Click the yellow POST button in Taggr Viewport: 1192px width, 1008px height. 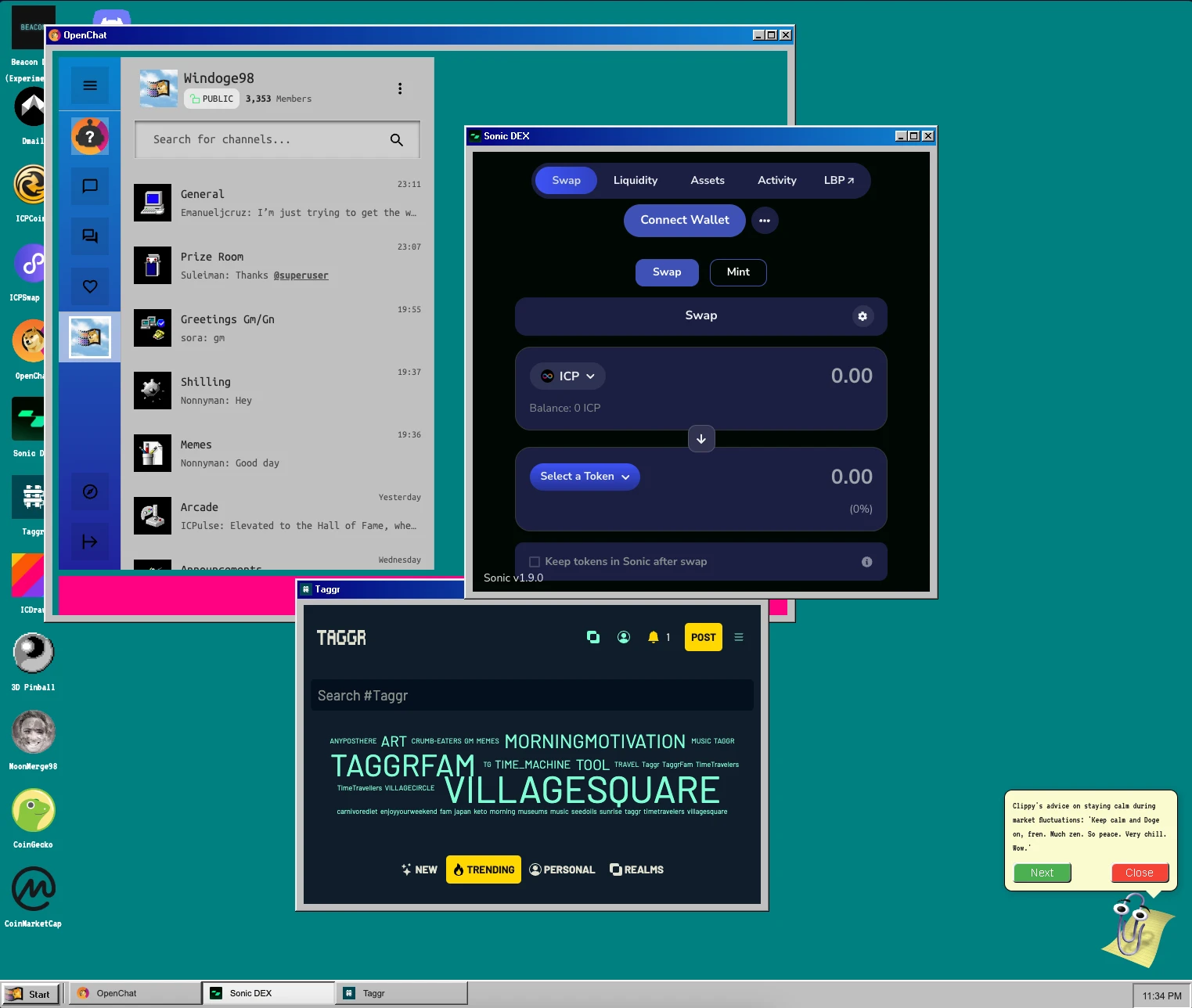(704, 637)
